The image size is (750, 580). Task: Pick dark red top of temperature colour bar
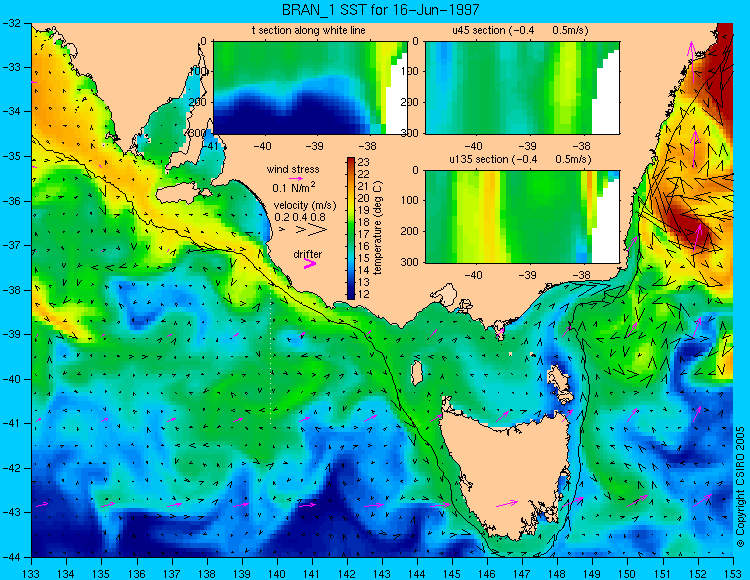tap(351, 162)
